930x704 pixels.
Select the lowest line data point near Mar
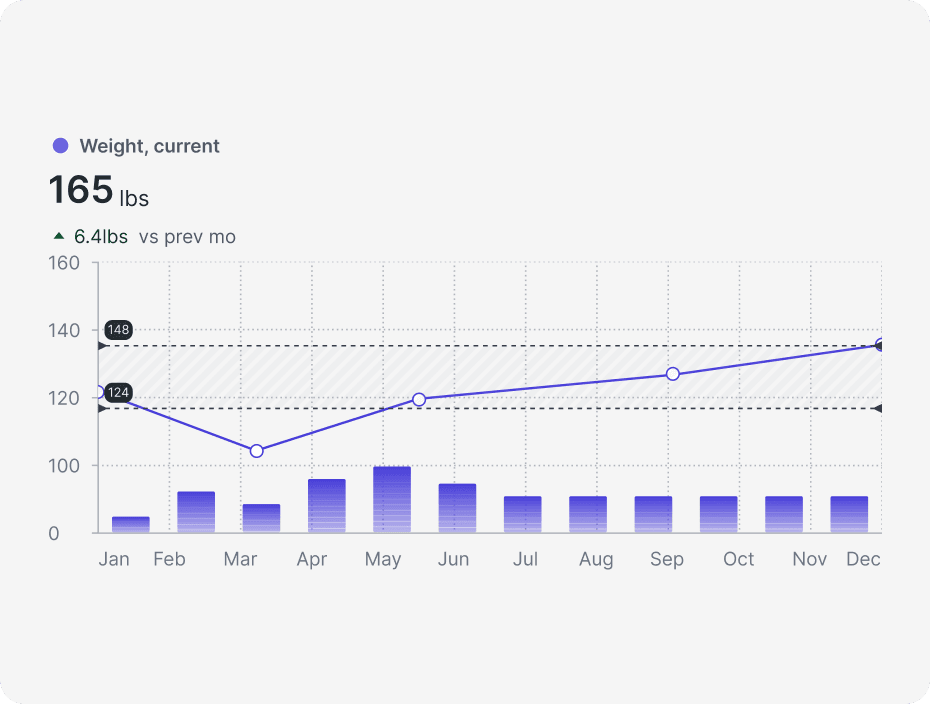click(256, 451)
